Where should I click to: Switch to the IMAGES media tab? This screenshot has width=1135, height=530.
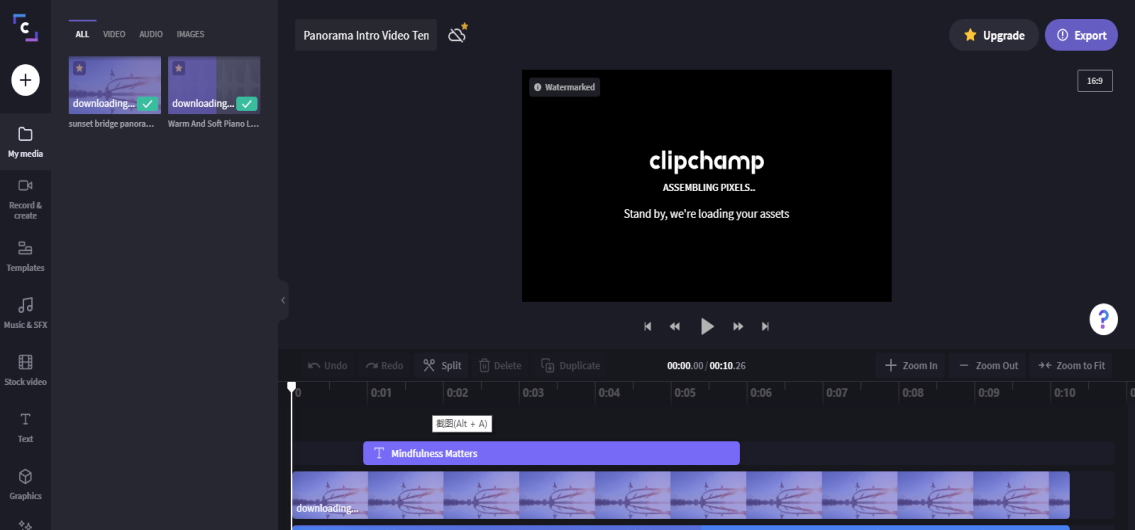190,34
